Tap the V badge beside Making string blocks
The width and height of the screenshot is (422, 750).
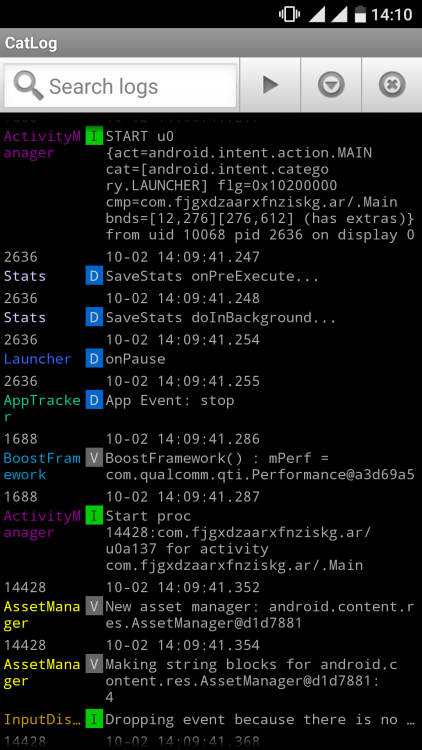coord(94,664)
